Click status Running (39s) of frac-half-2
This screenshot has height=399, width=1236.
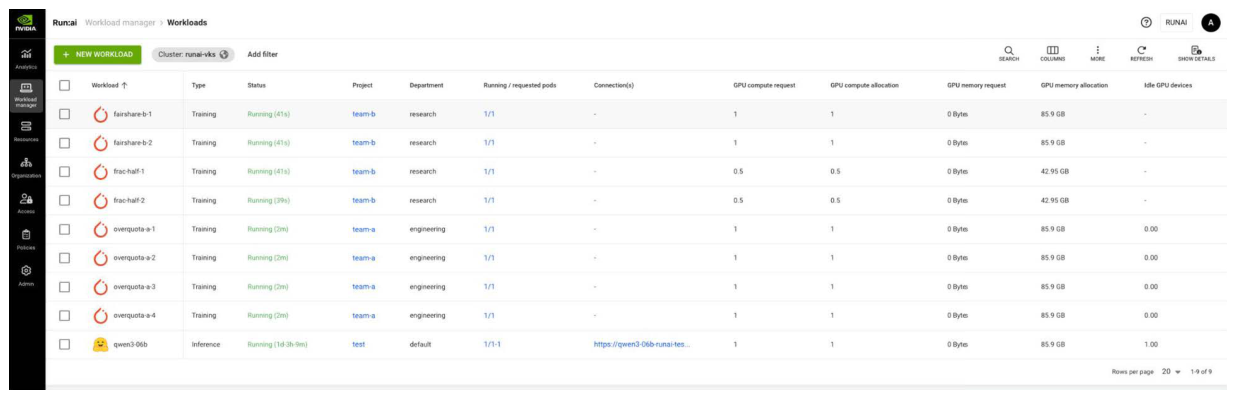268,200
